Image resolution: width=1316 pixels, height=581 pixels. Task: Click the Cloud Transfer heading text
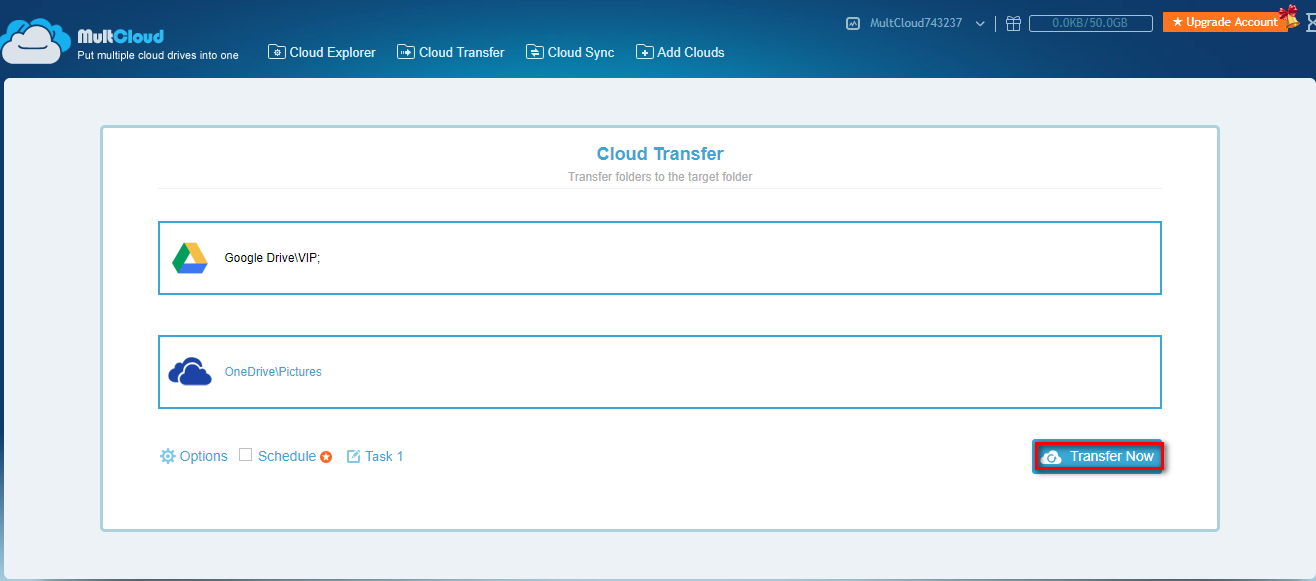point(660,154)
